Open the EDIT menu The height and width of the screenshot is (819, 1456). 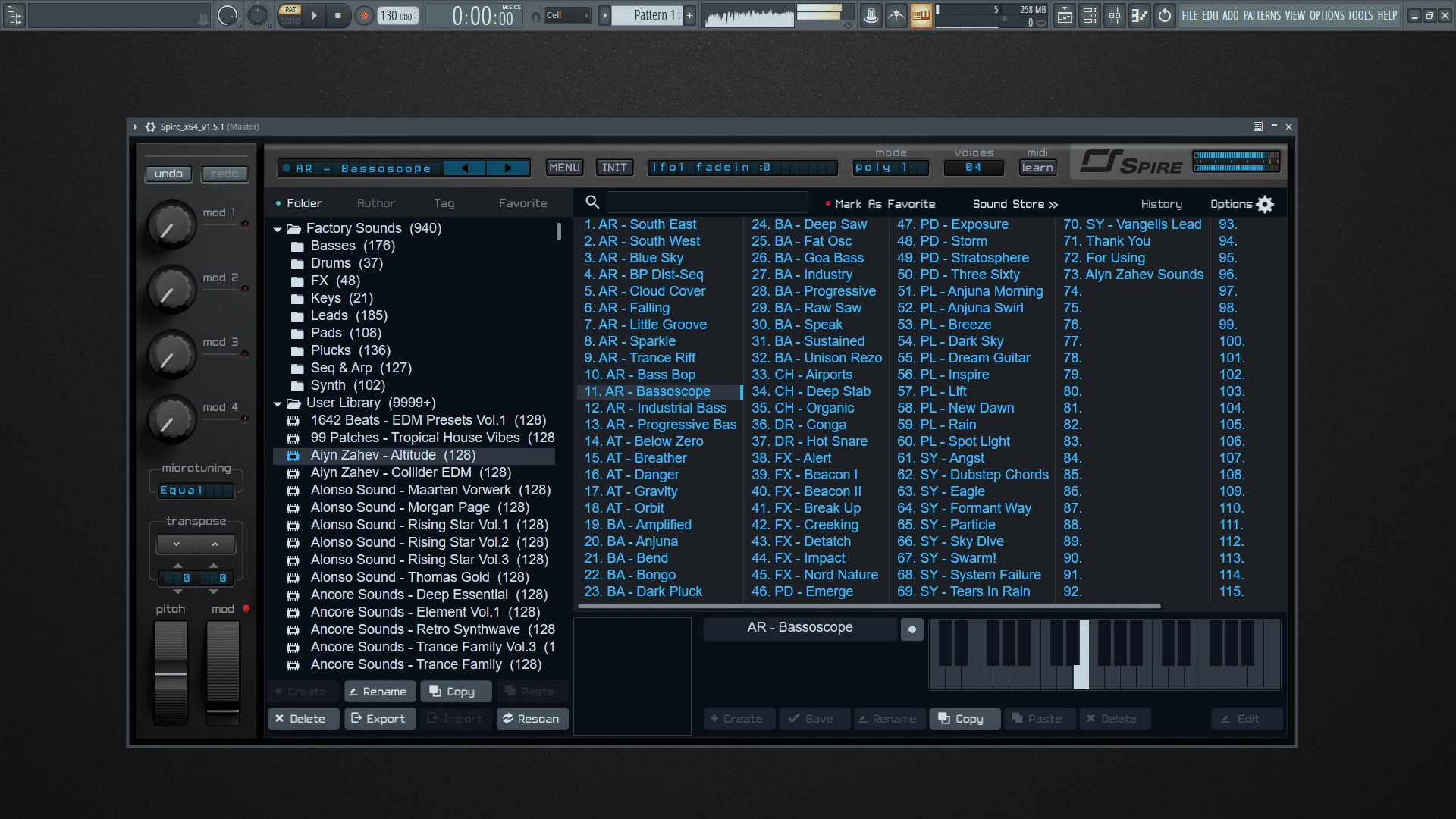pyautogui.click(x=1210, y=15)
